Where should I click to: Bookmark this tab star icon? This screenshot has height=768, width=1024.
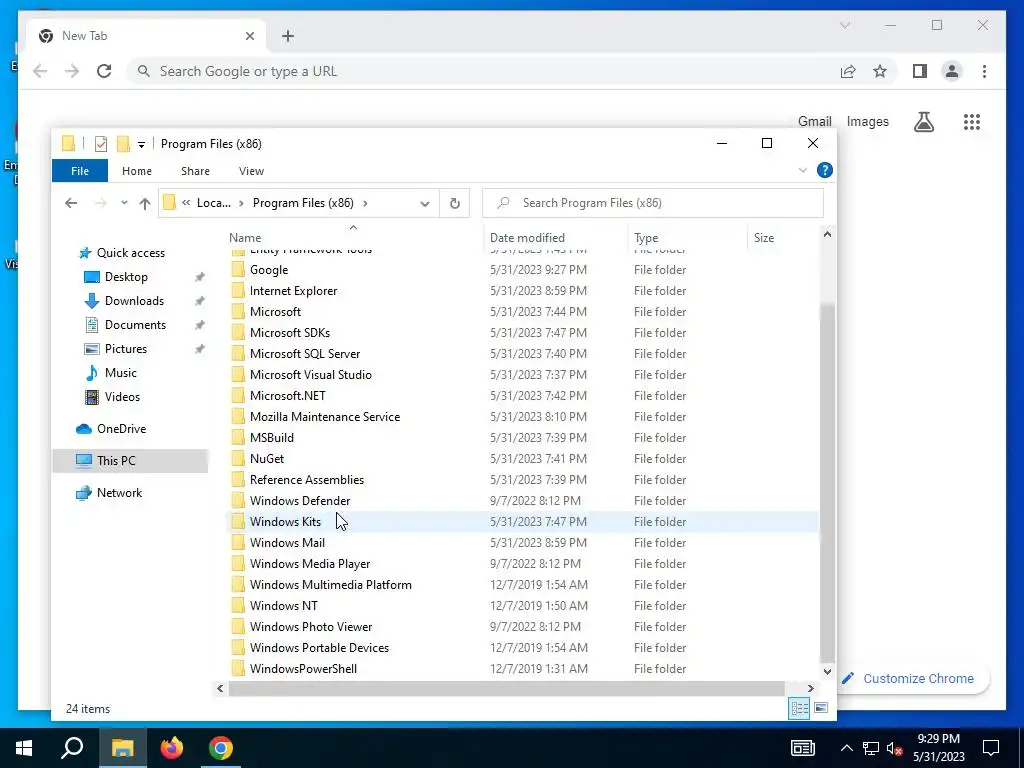880,71
